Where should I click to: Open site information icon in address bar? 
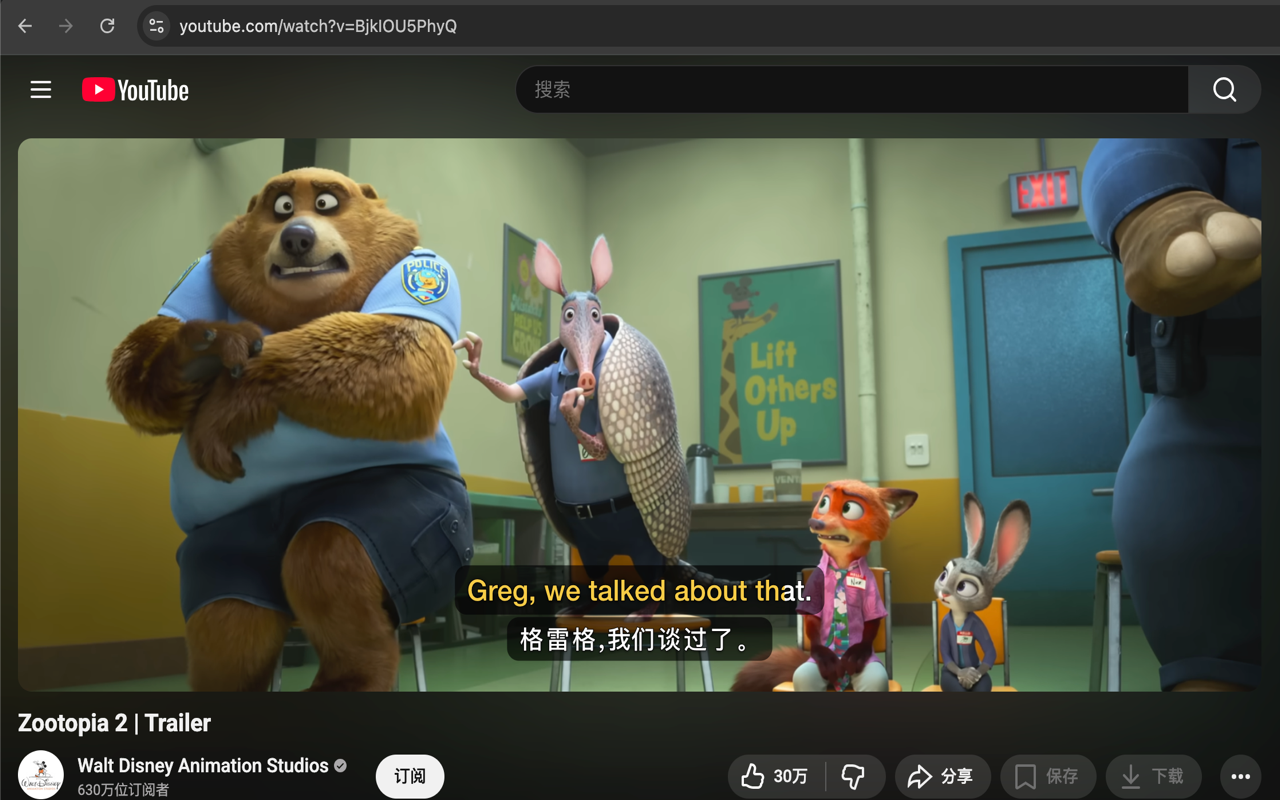tap(156, 26)
